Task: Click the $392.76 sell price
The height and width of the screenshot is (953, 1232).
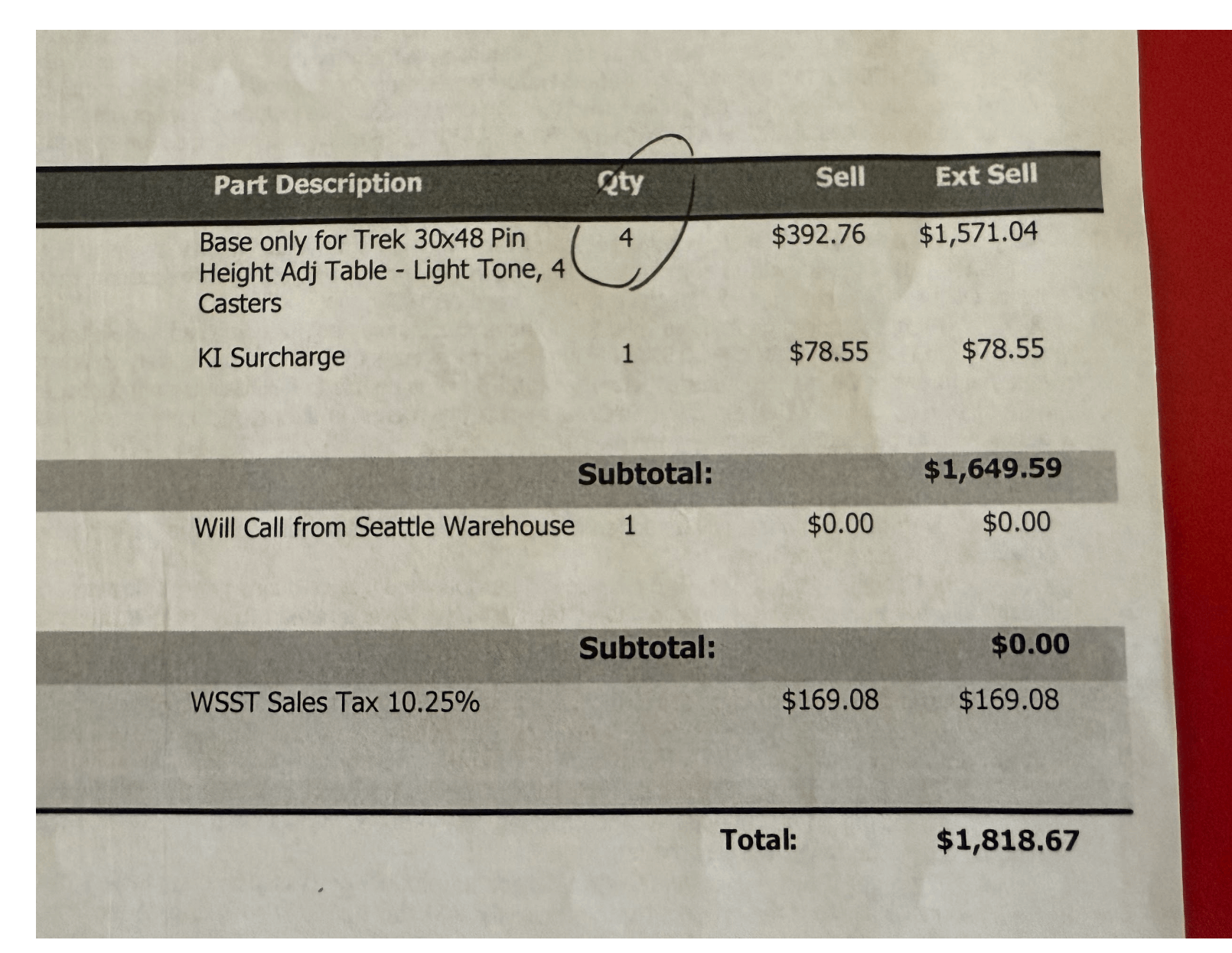Action: click(x=818, y=234)
